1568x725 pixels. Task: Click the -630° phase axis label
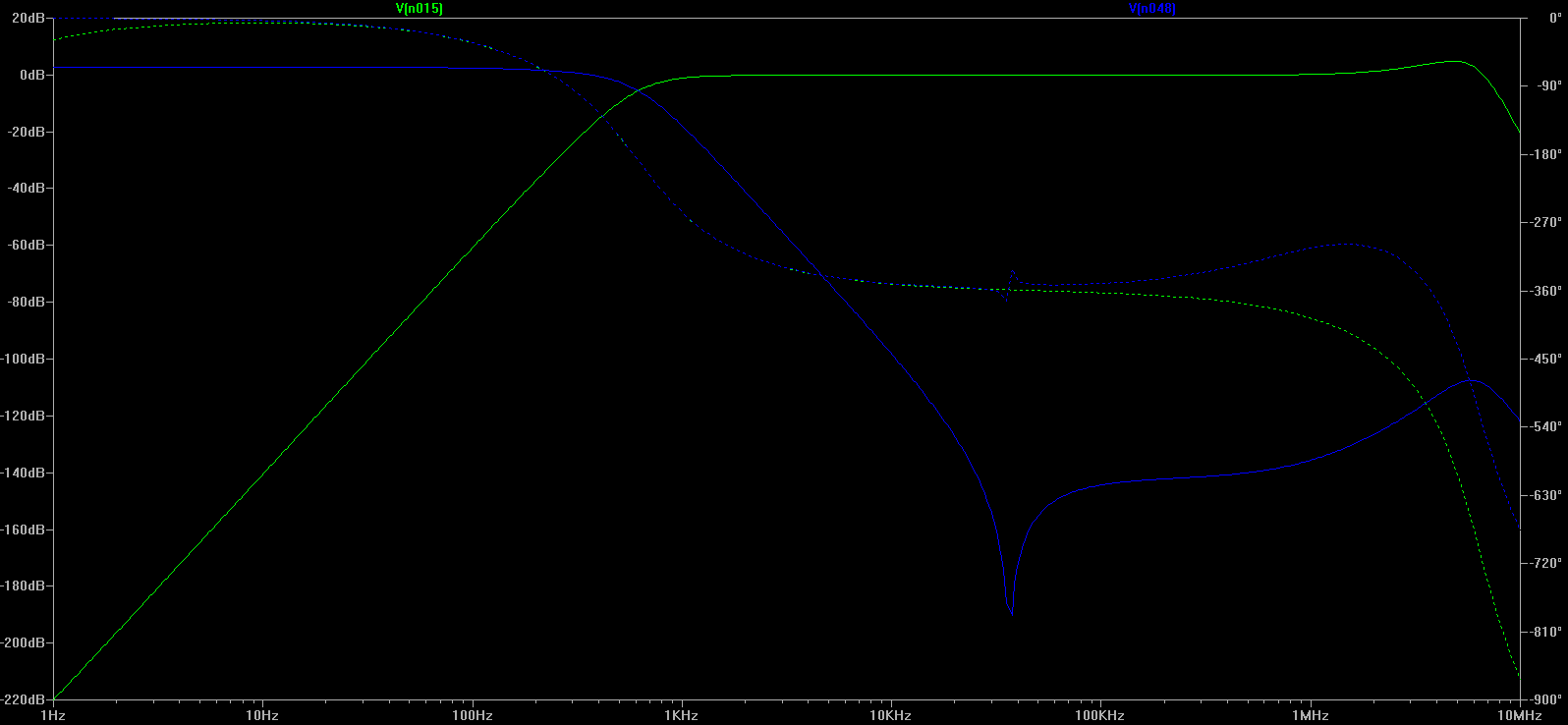point(1545,495)
